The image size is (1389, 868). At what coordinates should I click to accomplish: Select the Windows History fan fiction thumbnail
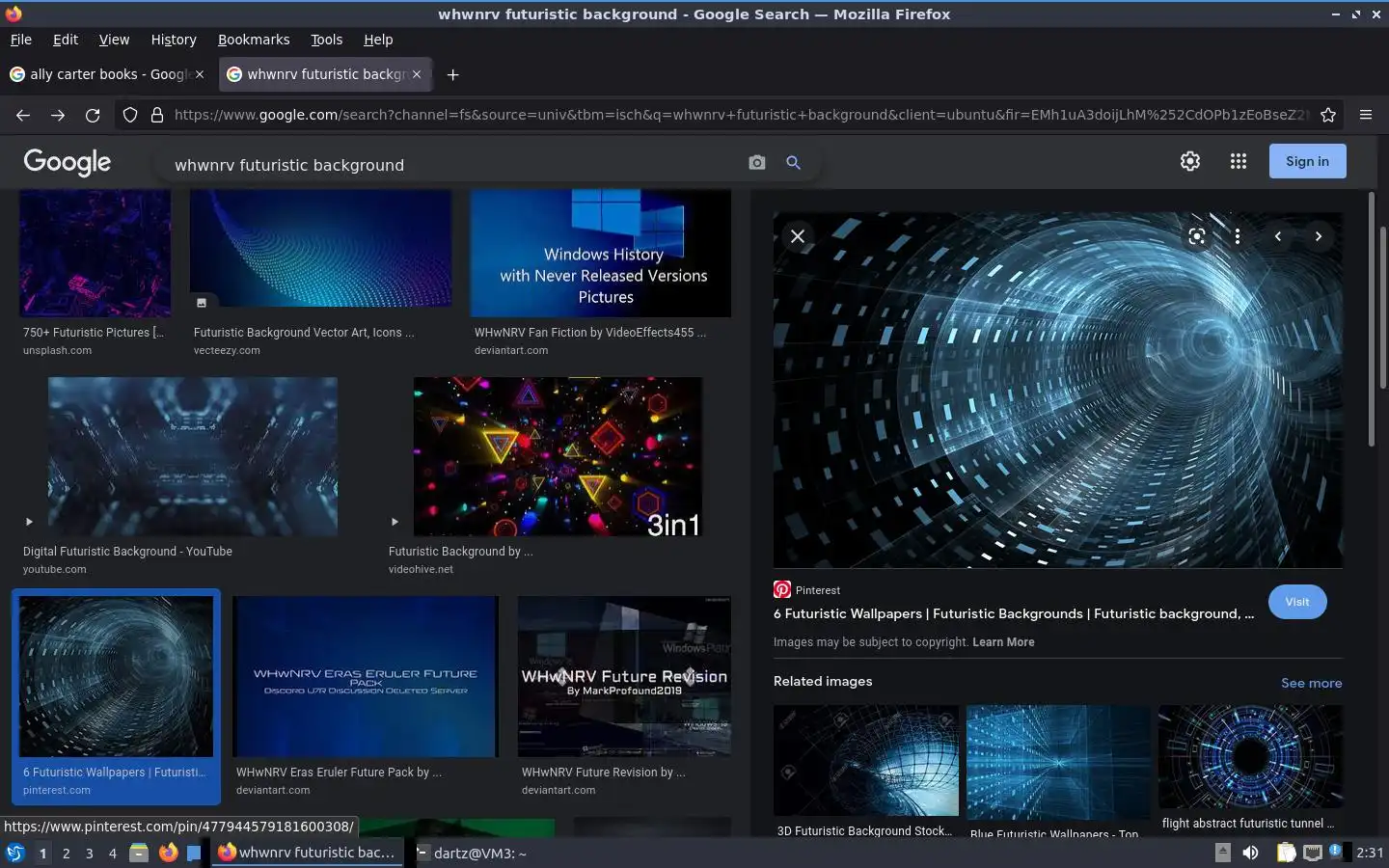(x=600, y=253)
